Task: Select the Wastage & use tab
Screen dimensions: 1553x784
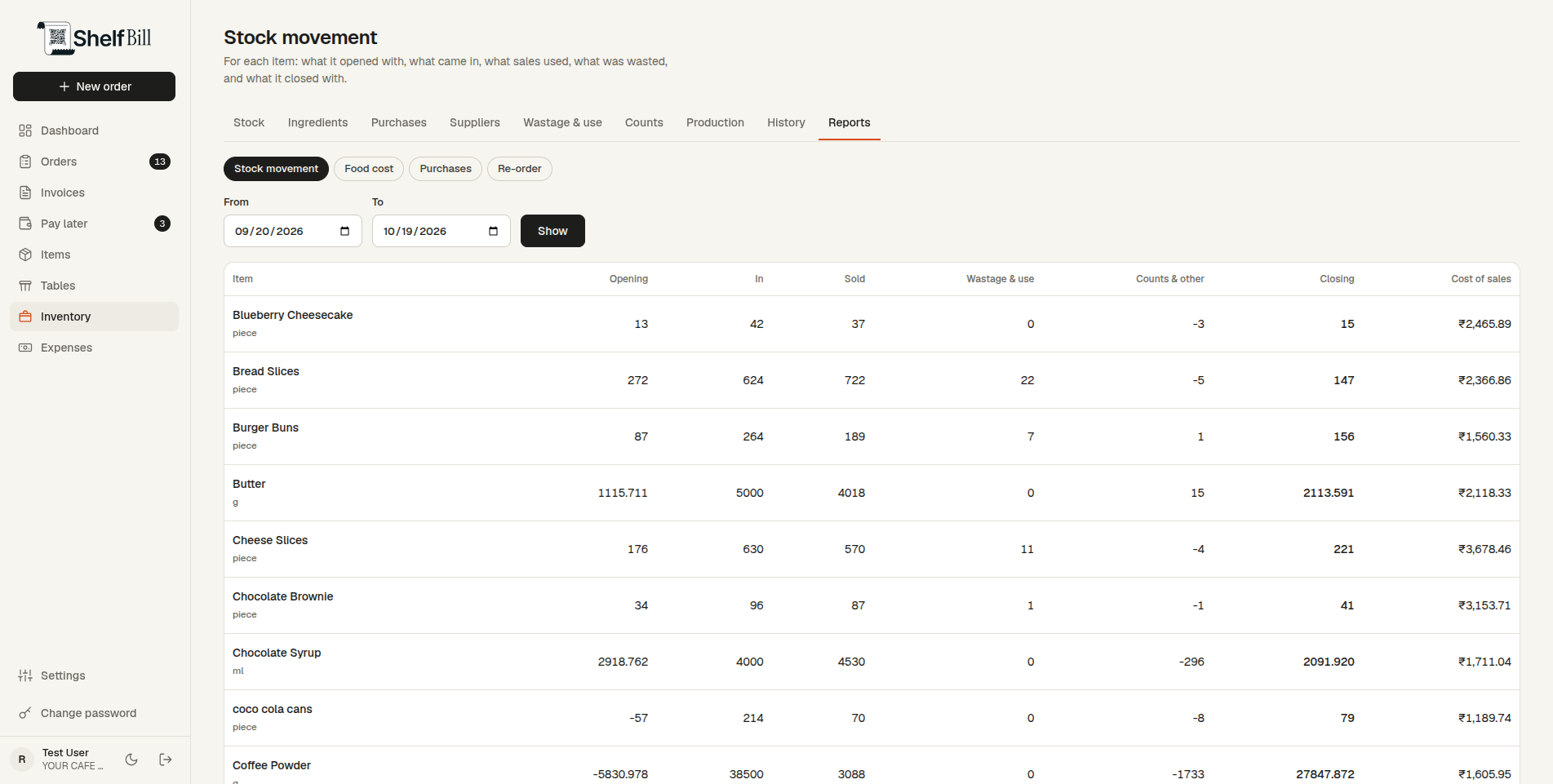Action: tap(562, 122)
